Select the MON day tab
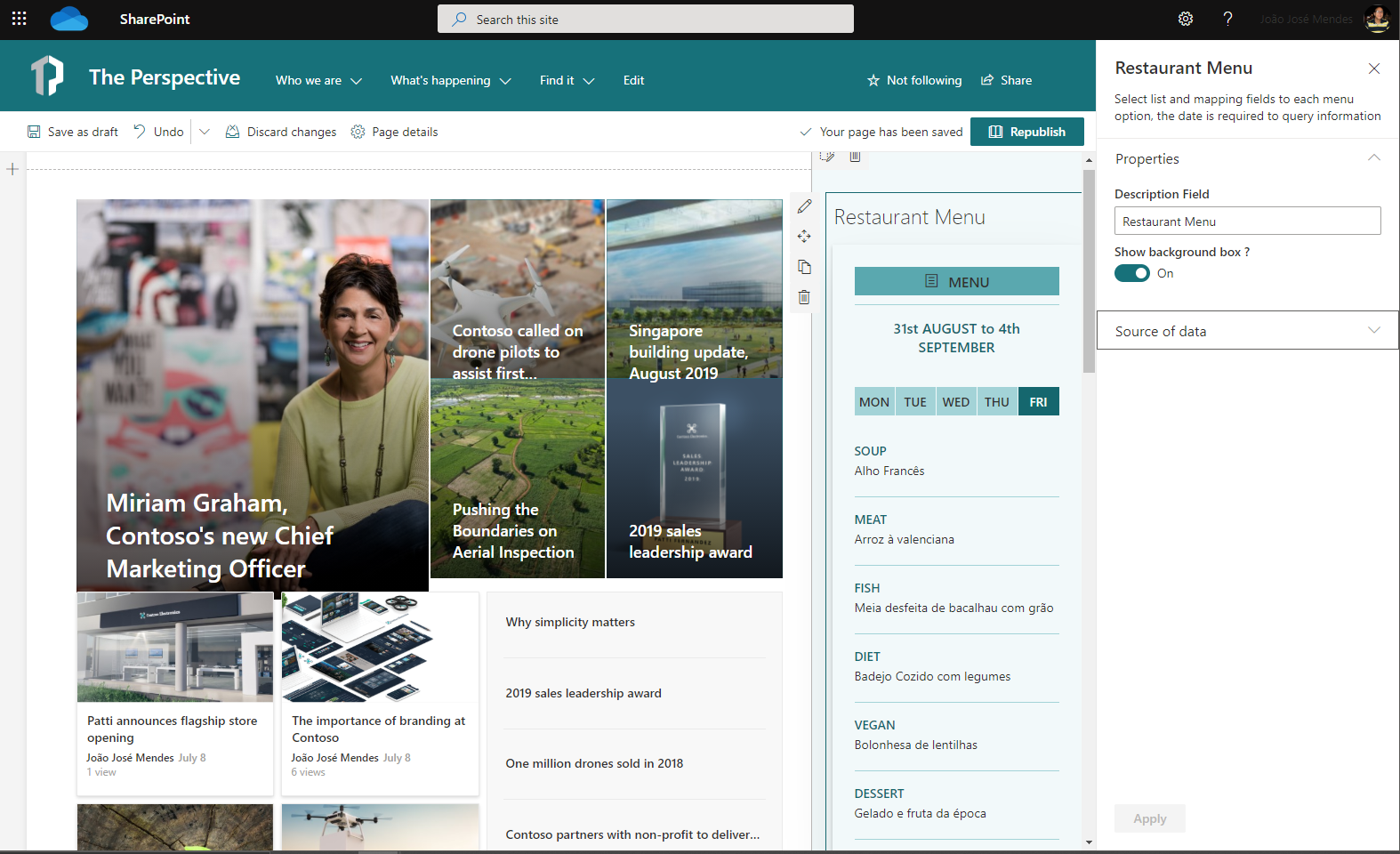The image size is (1400, 854). pyautogui.click(x=874, y=402)
